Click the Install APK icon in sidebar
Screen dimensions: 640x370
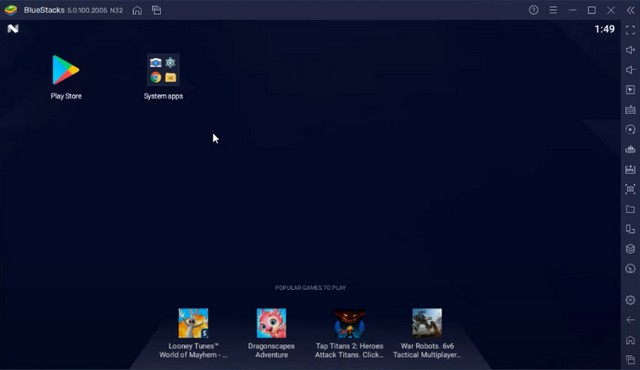(630, 169)
